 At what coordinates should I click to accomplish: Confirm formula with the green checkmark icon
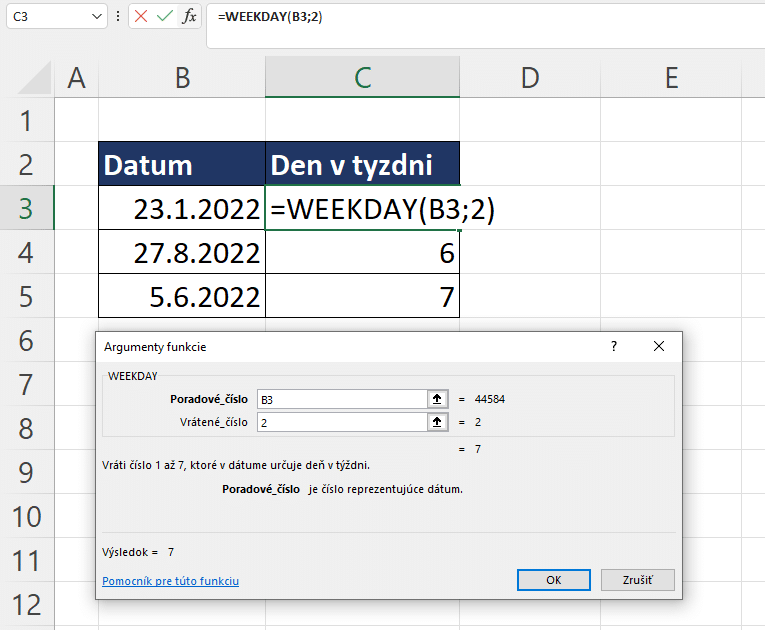[165, 17]
